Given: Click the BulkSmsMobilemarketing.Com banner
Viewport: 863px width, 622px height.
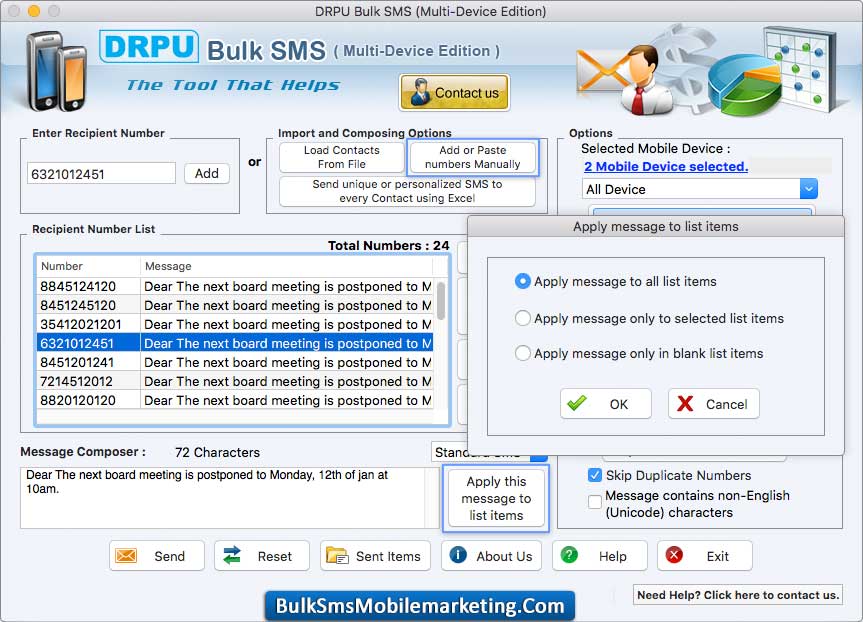Looking at the screenshot, I should [x=420, y=605].
